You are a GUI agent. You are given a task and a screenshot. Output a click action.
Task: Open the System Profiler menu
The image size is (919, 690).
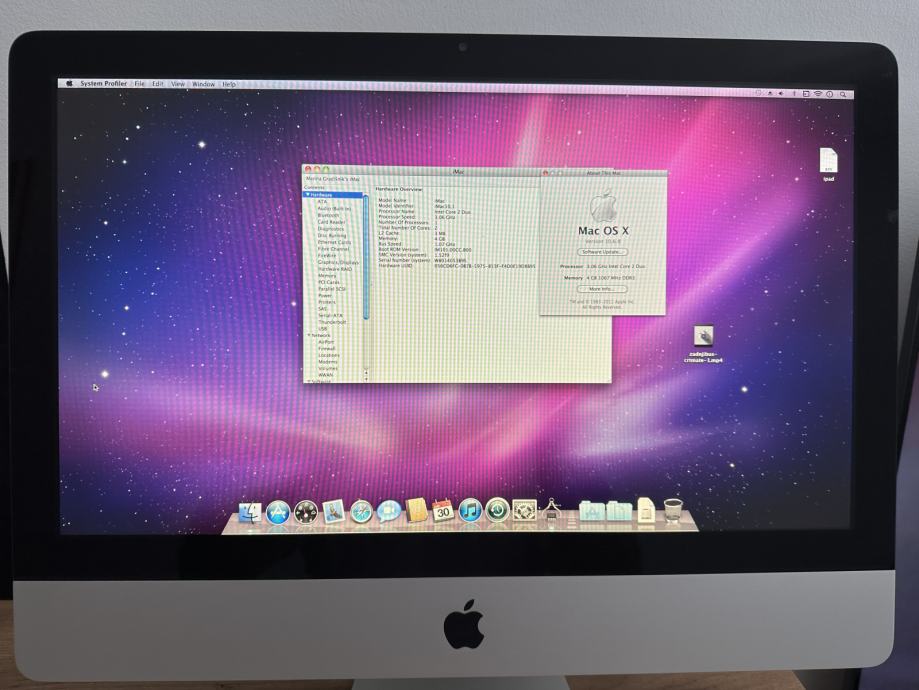point(103,83)
